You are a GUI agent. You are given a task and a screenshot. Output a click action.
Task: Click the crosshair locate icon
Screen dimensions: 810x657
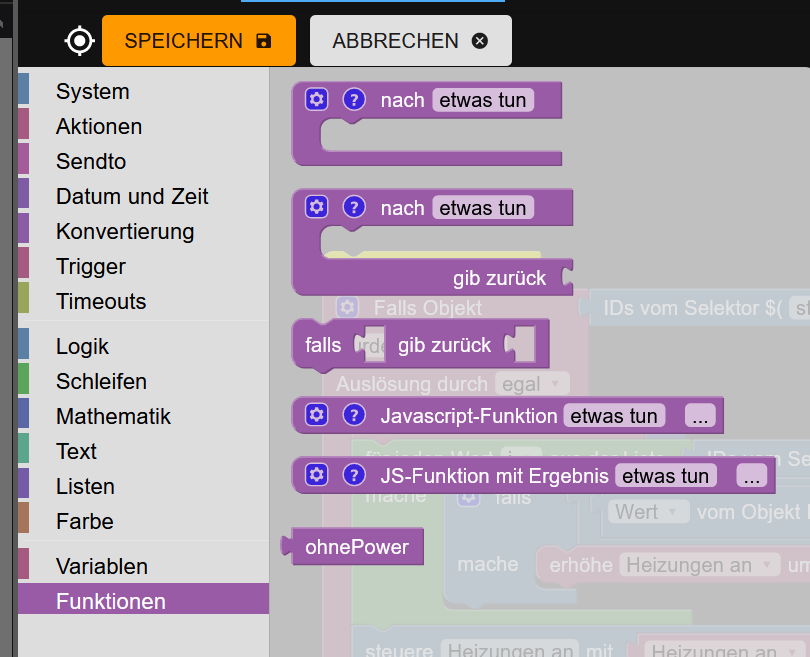[79, 41]
